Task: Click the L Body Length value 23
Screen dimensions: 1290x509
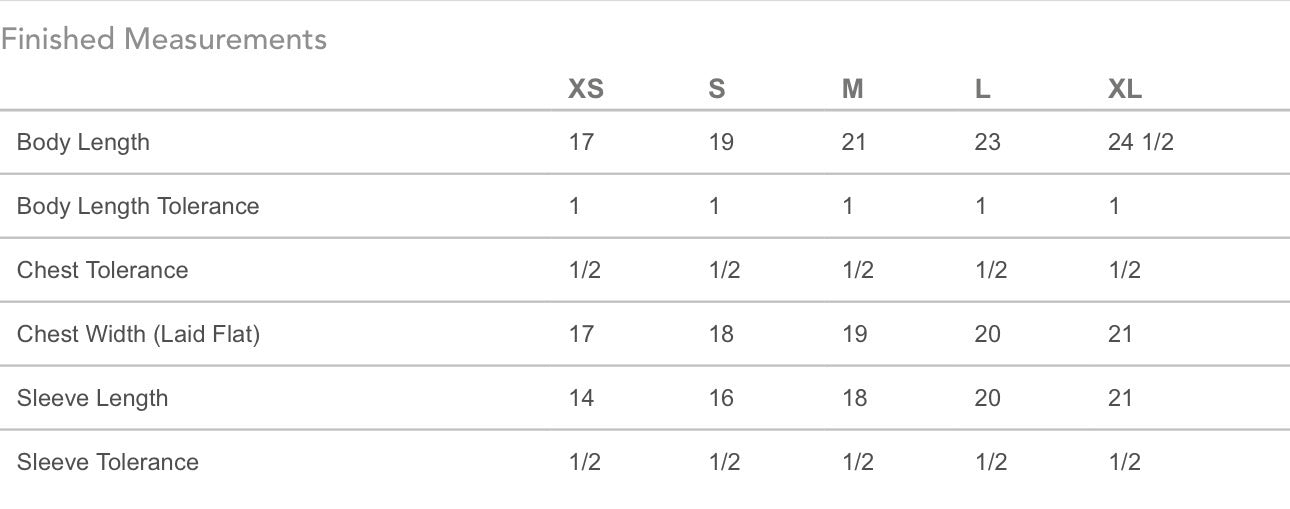Action: pyautogui.click(x=987, y=142)
